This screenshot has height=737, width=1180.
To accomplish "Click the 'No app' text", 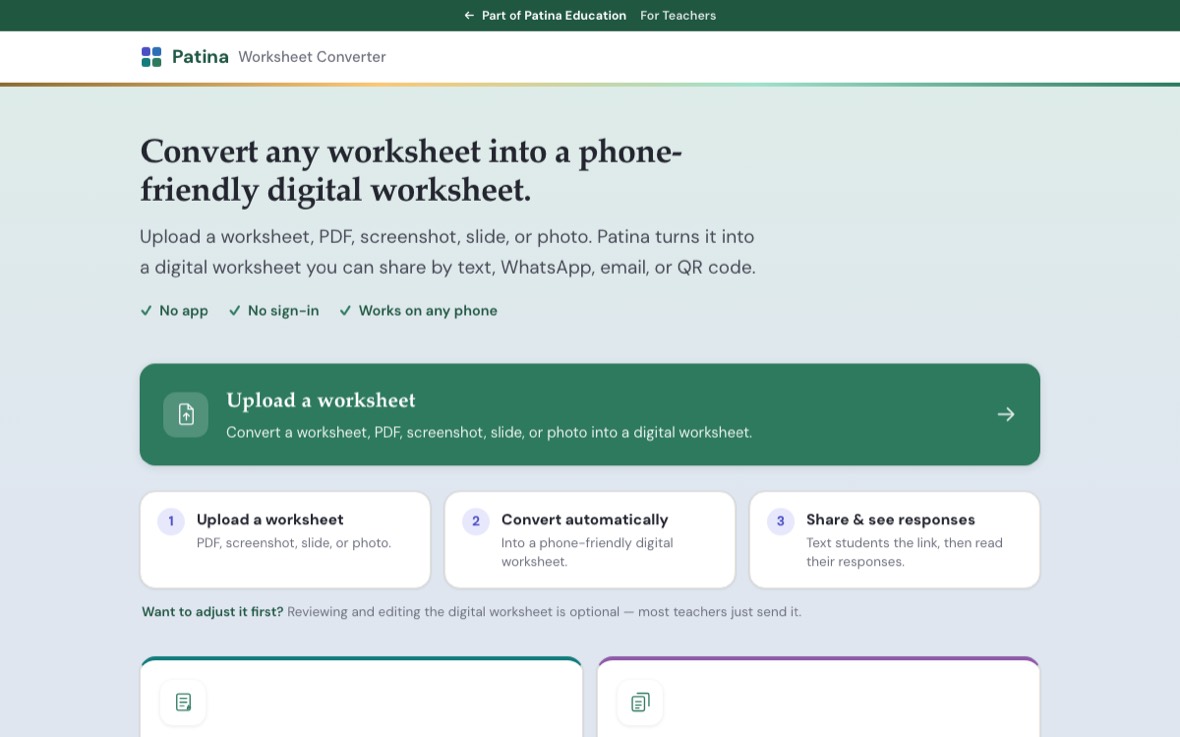I will (184, 311).
